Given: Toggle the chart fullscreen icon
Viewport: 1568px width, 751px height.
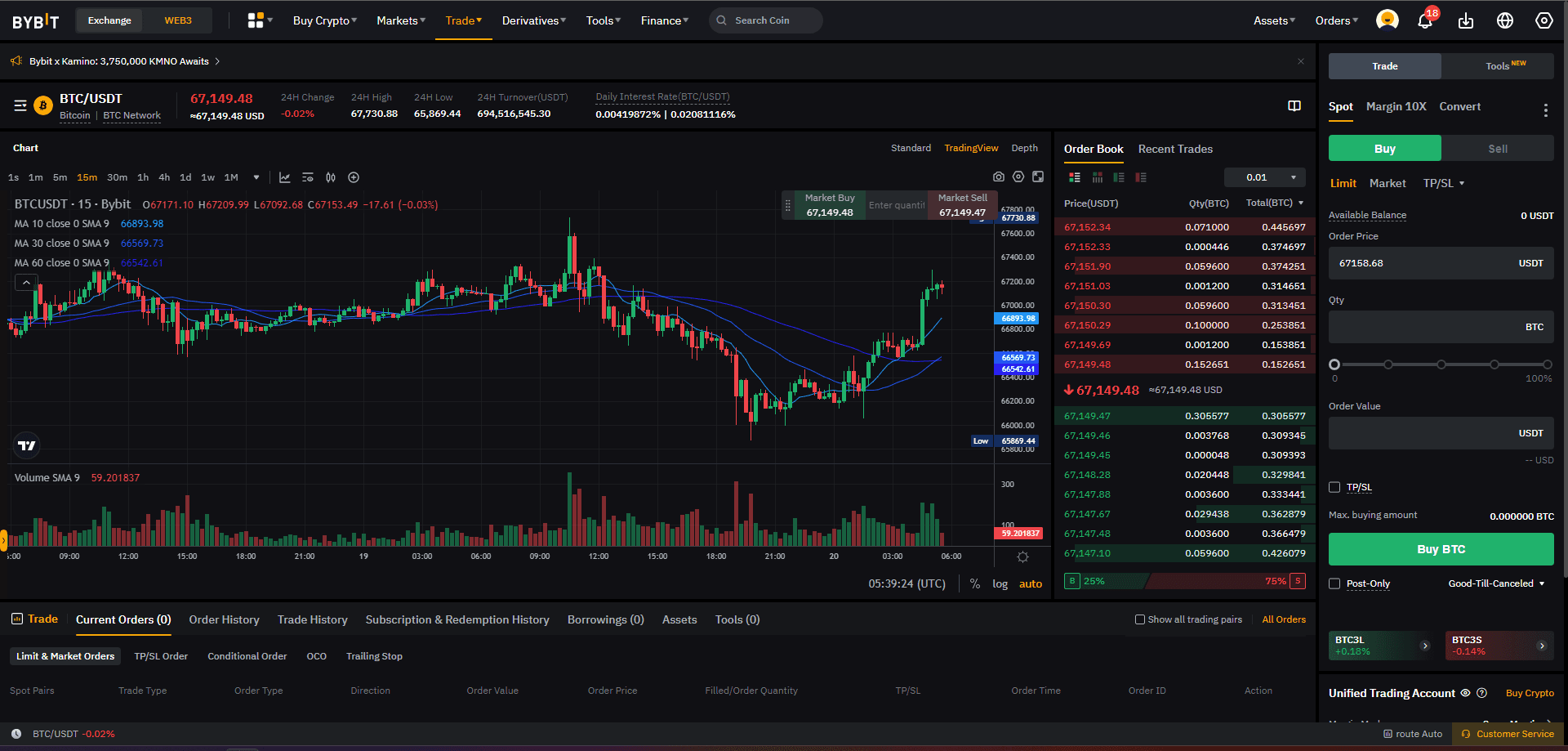Looking at the screenshot, I should (x=1038, y=177).
